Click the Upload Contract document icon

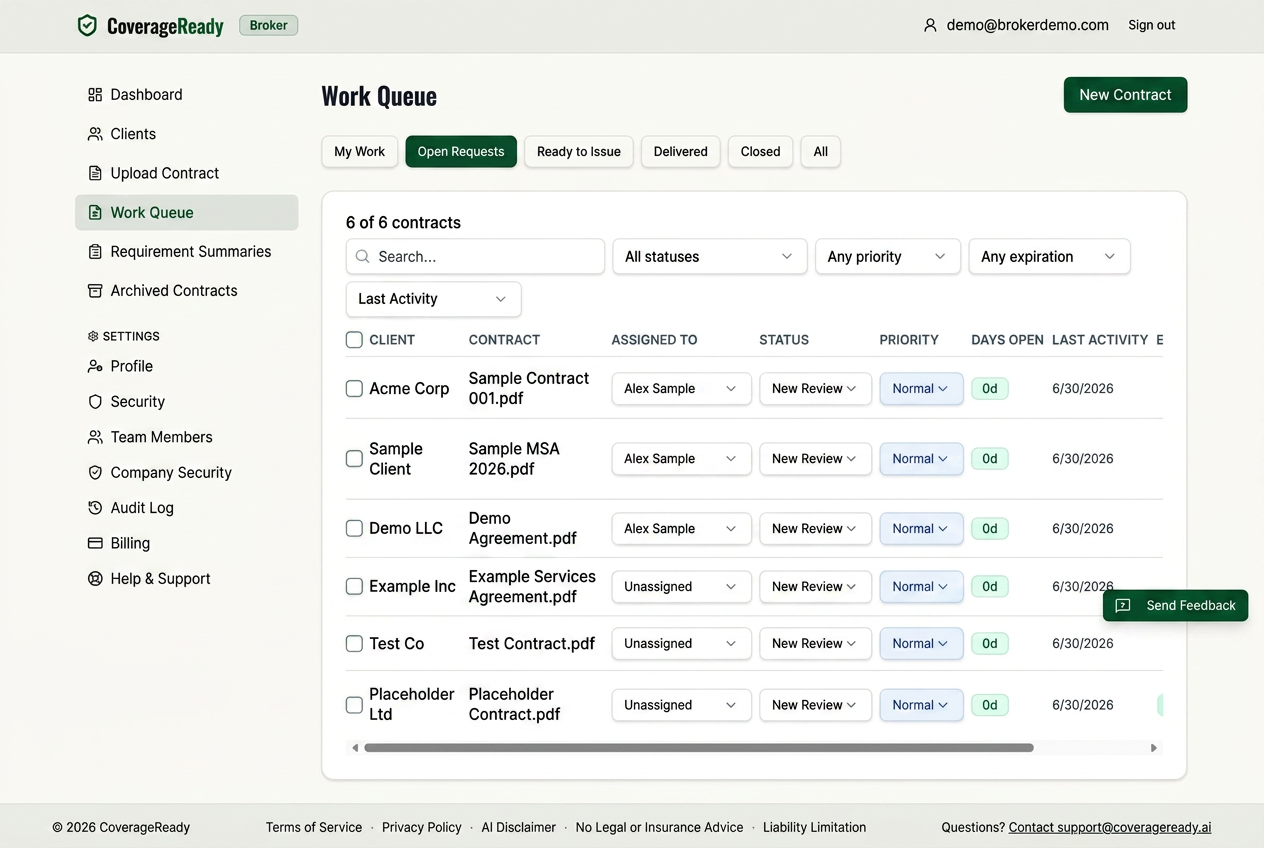click(x=95, y=173)
